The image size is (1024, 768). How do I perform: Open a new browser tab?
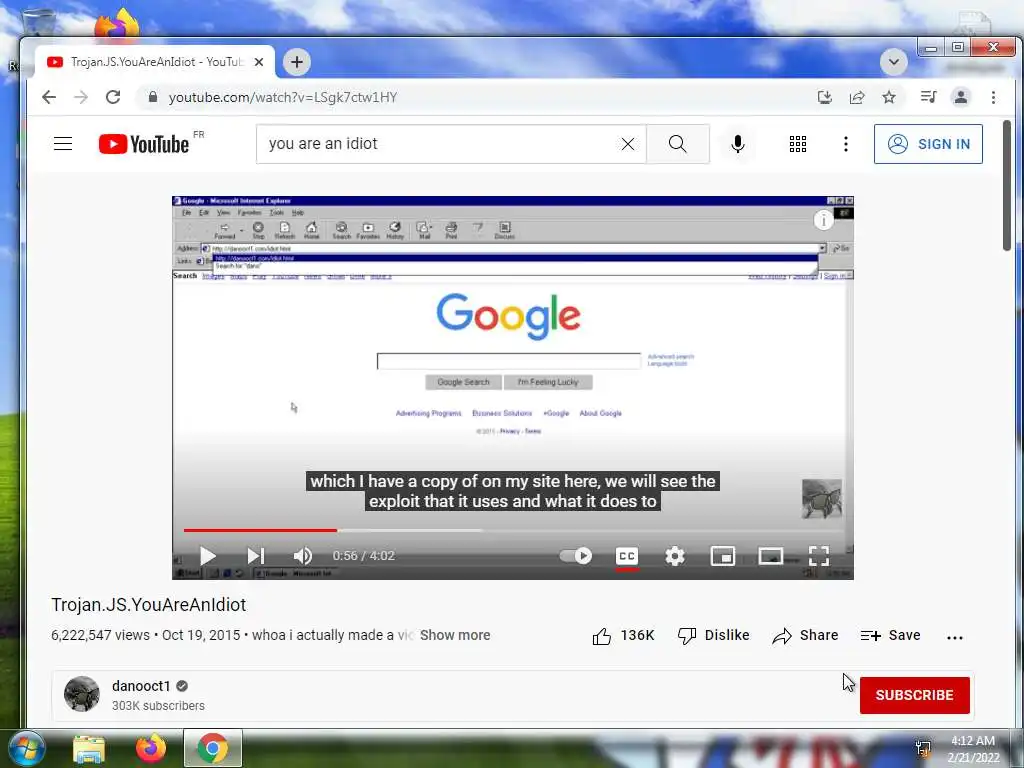(x=296, y=62)
